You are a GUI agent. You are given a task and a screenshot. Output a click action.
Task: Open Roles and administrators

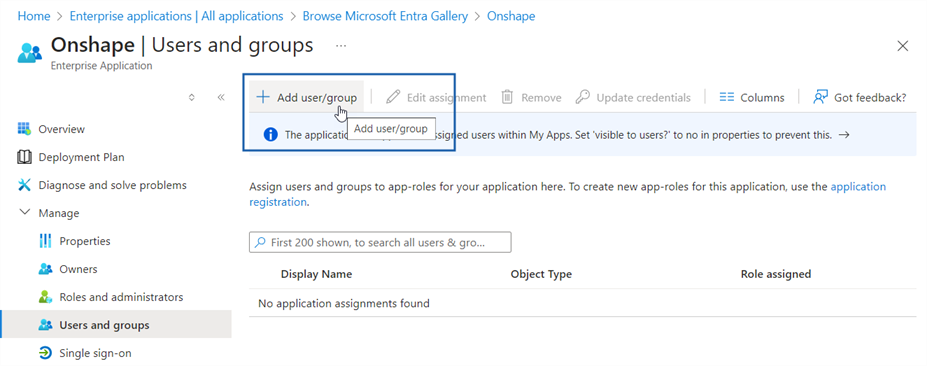click(x=111, y=297)
